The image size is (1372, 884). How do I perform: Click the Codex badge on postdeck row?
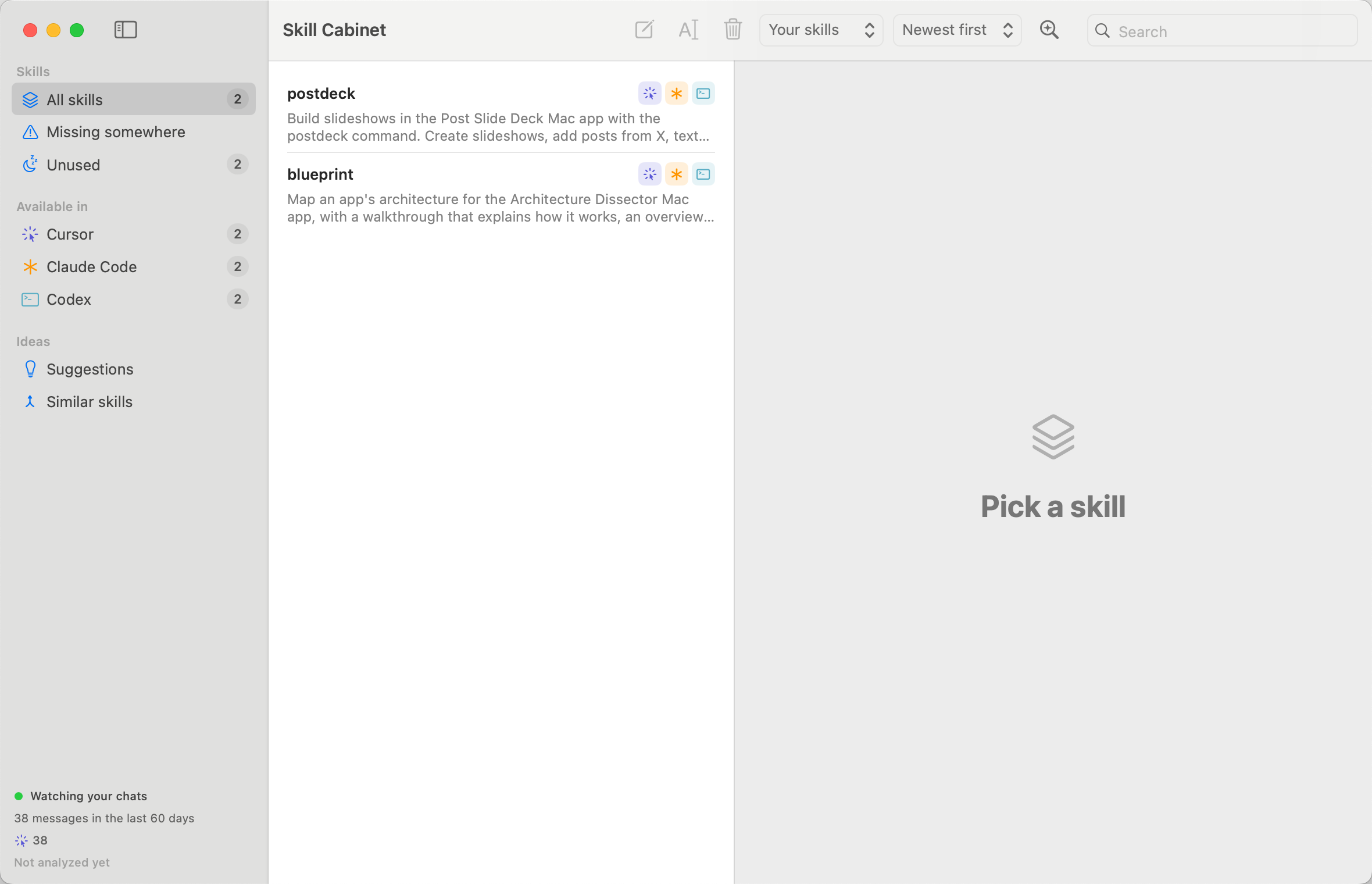(x=703, y=93)
